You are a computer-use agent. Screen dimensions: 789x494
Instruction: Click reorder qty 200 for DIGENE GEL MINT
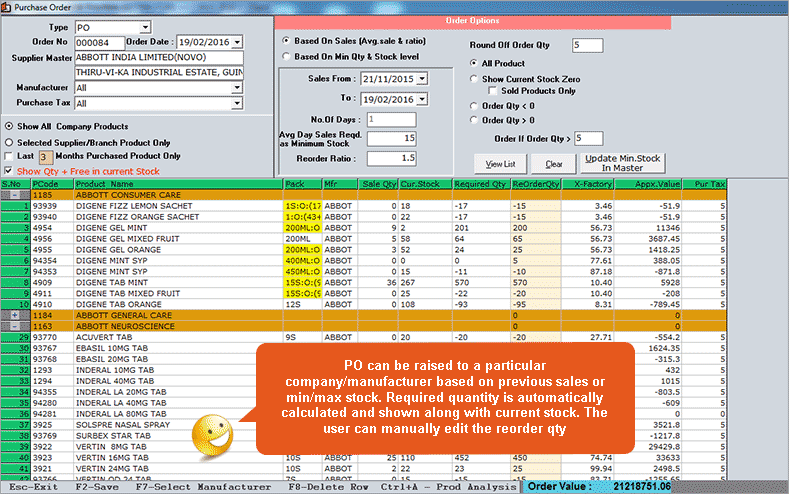point(536,228)
